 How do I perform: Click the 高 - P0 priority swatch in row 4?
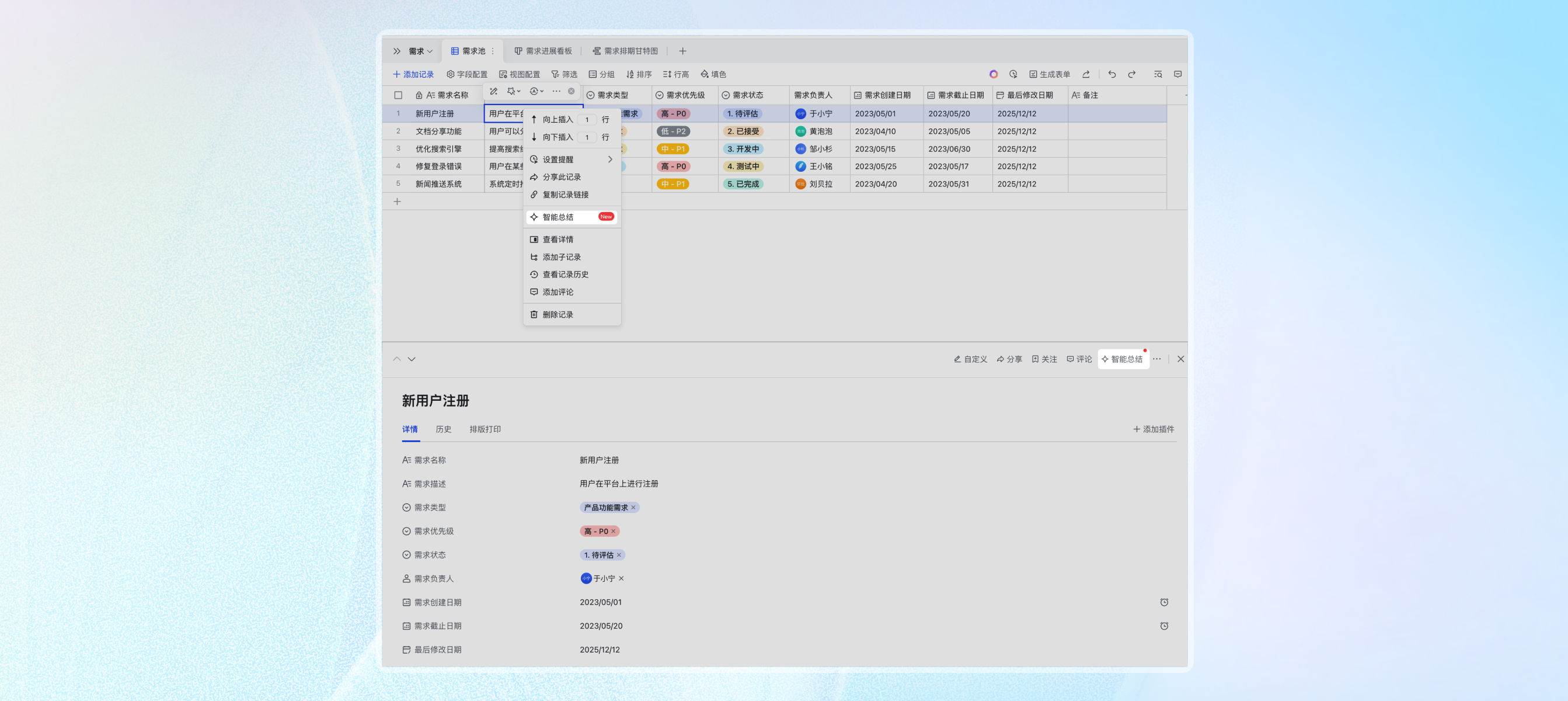673,166
